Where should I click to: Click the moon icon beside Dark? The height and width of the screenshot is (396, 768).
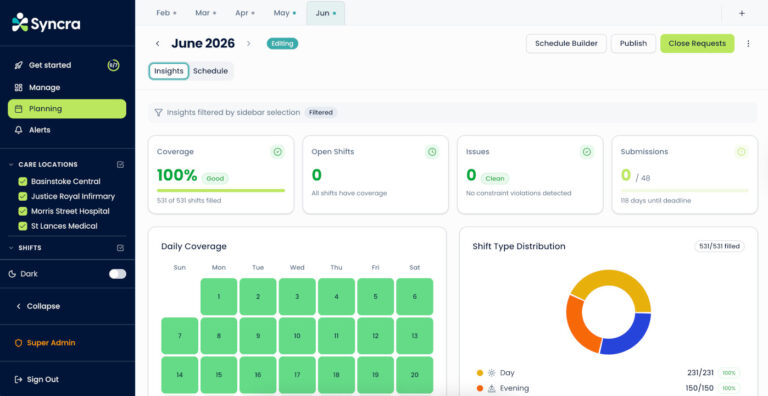[12, 274]
